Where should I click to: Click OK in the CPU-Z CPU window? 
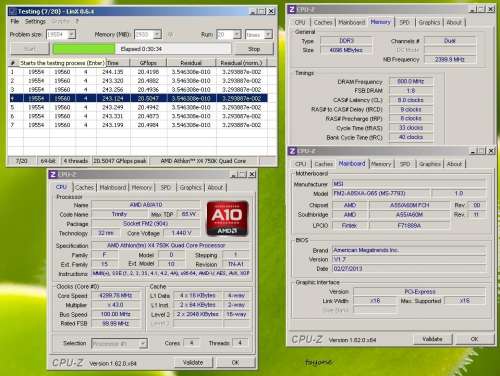(x=235, y=362)
